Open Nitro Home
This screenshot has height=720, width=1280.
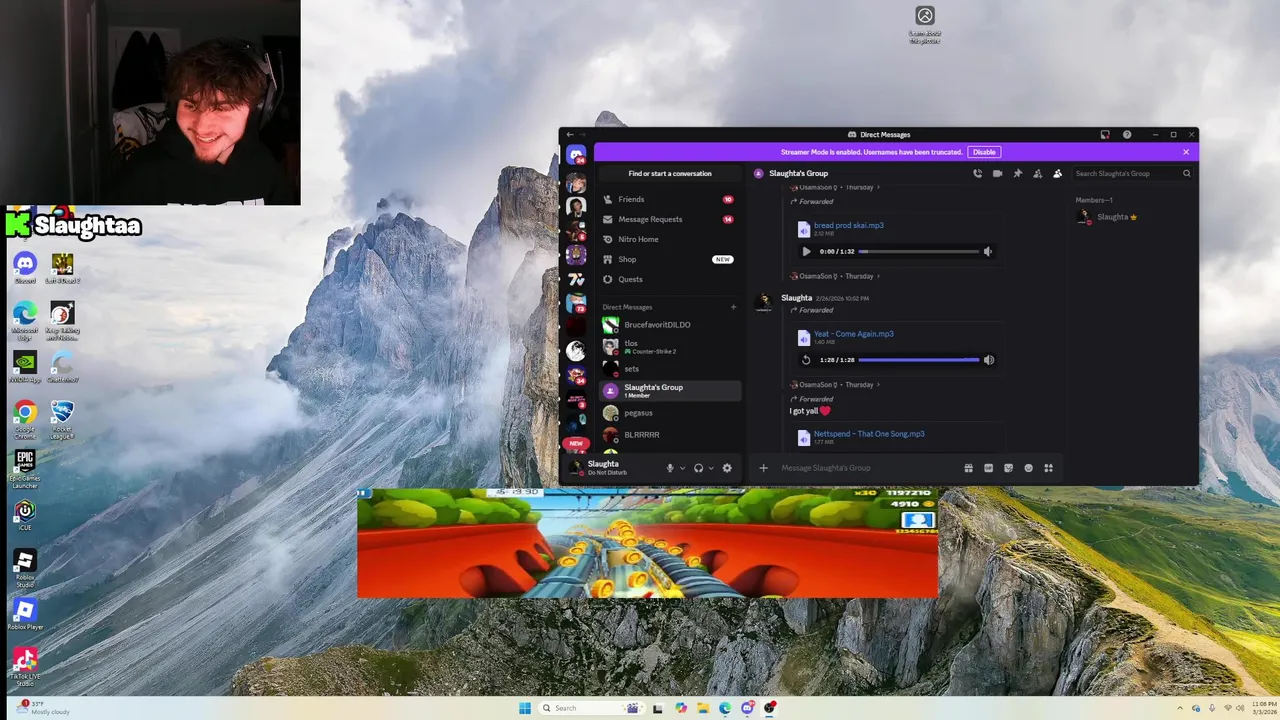point(668,239)
